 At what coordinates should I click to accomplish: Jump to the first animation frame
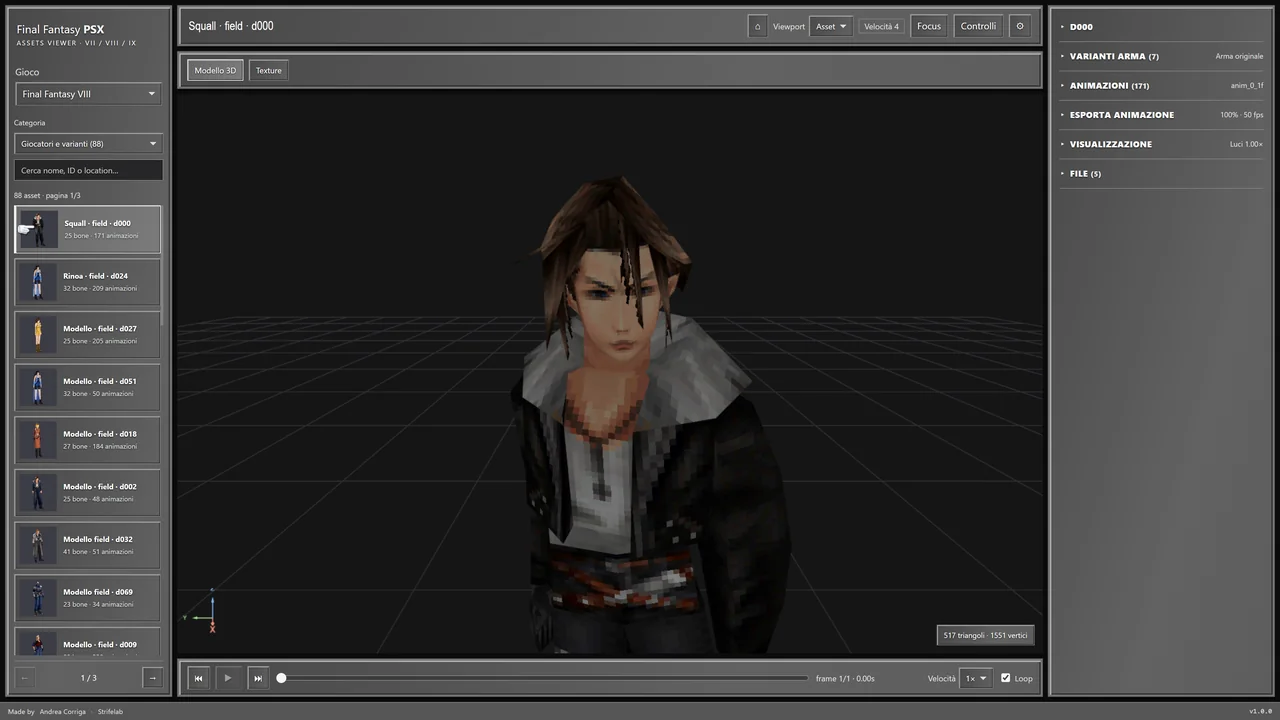[x=198, y=678]
